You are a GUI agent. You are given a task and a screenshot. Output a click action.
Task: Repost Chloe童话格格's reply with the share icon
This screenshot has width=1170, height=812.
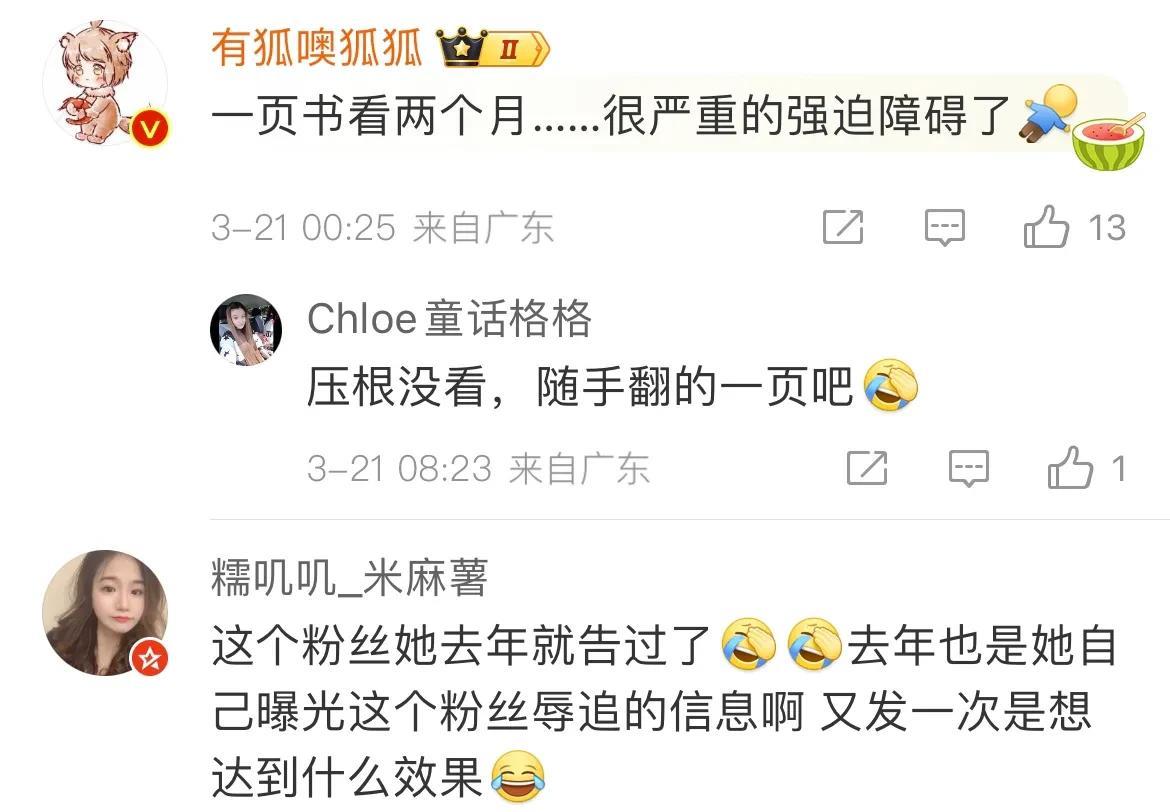coord(867,468)
